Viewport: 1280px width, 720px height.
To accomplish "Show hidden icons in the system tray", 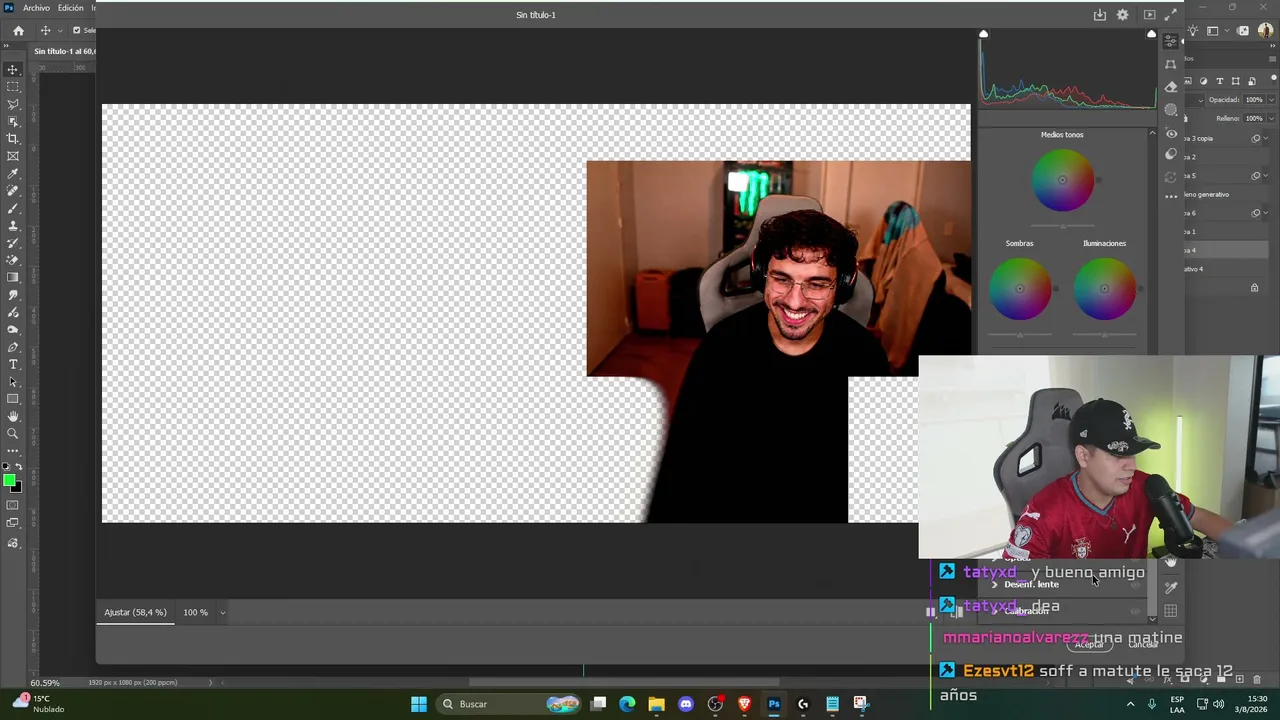I will 1131,704.
